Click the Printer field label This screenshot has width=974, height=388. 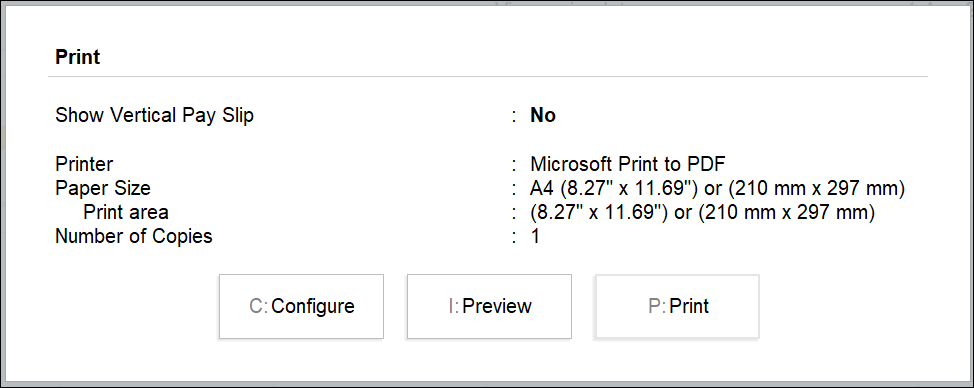84,165
